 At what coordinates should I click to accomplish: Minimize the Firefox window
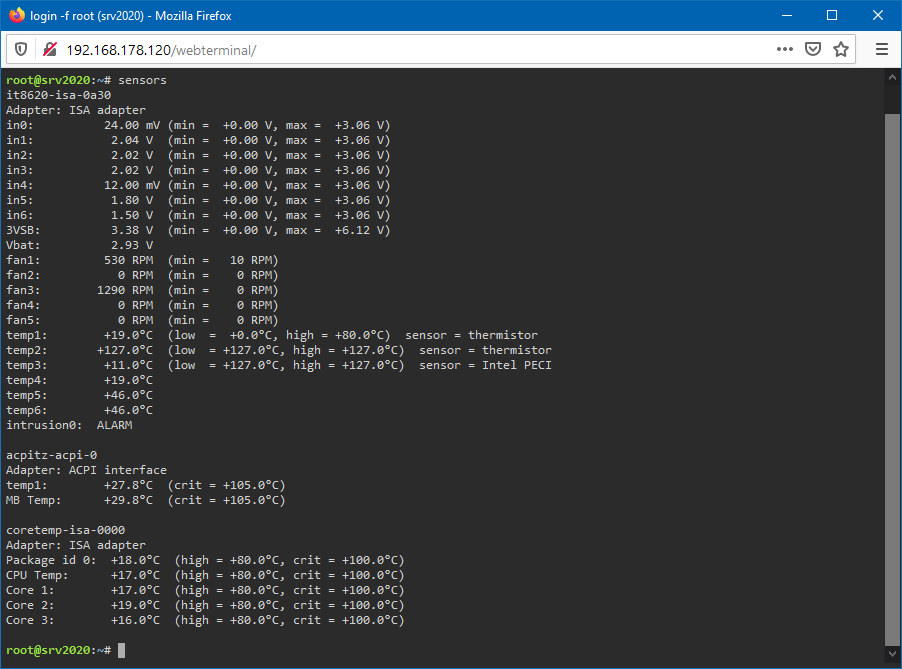pos(787,16)
